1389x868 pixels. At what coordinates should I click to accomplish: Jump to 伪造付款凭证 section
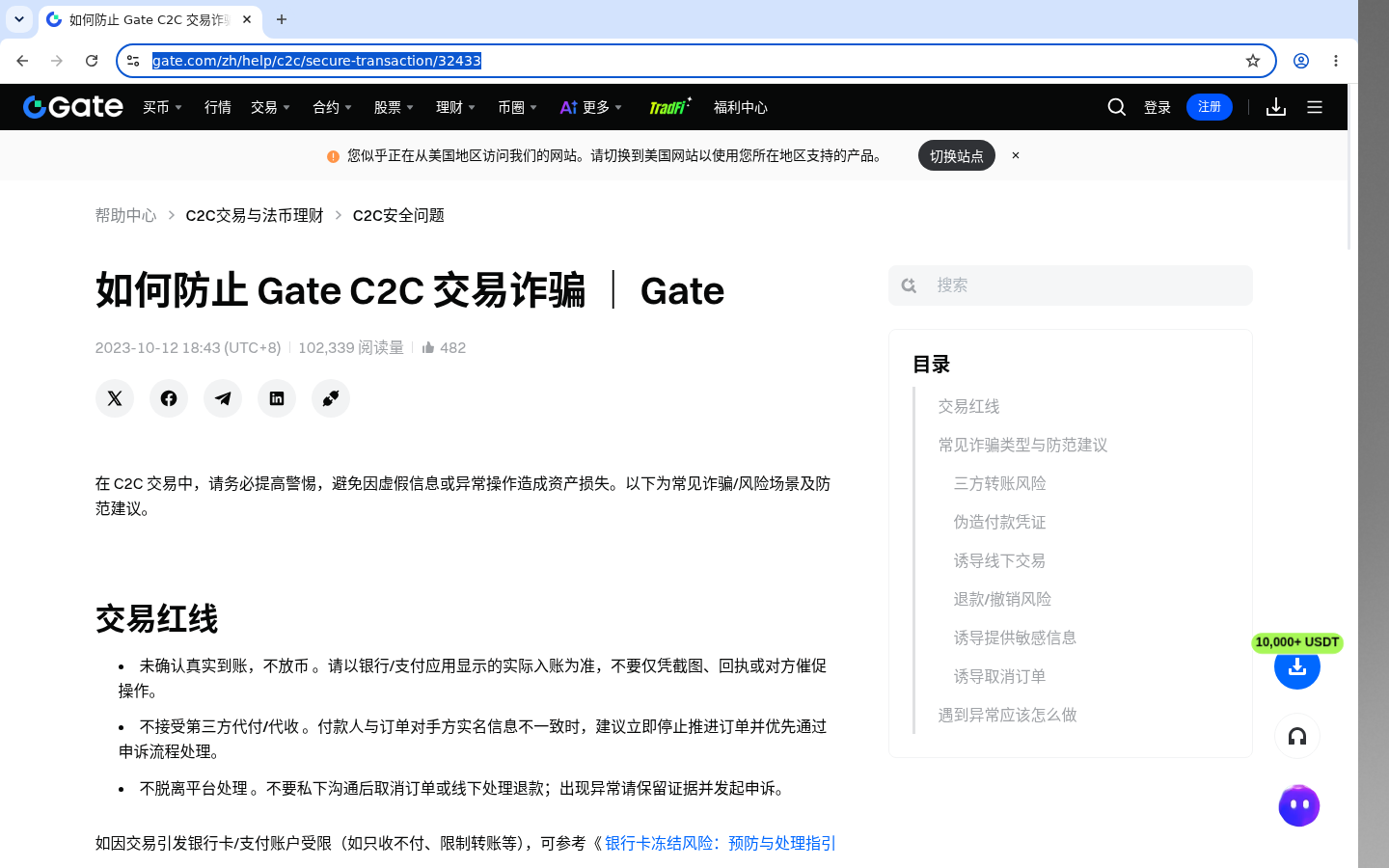[x=999, y=522]
